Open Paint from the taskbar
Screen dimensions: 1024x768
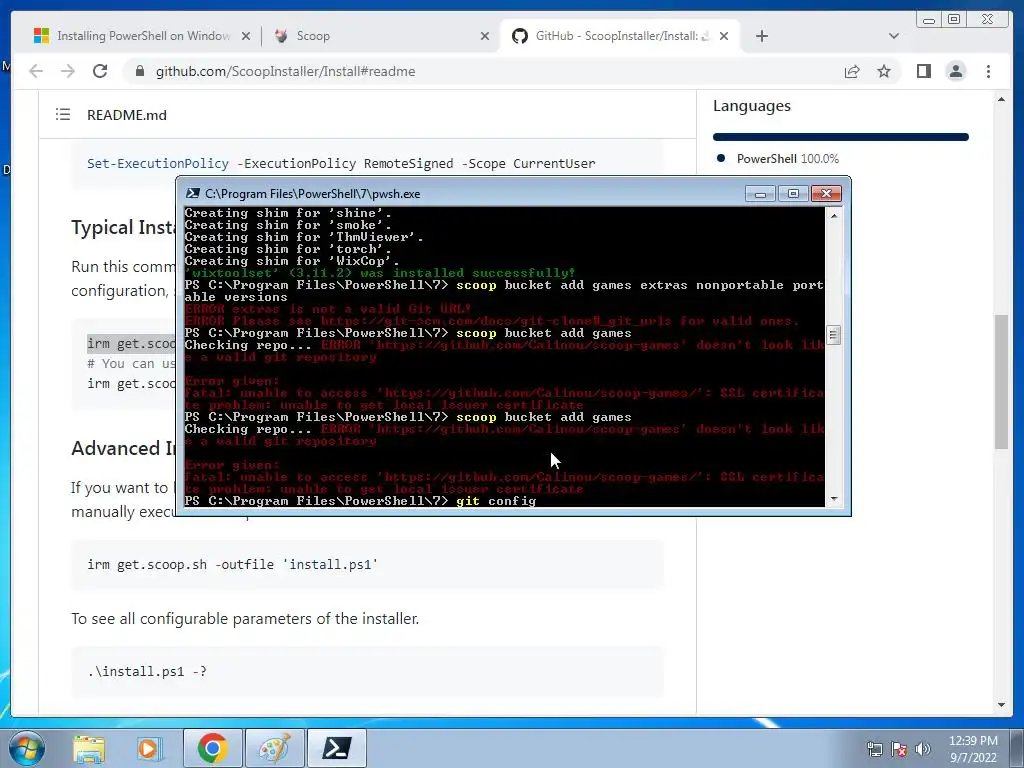(x=274, y=748)
